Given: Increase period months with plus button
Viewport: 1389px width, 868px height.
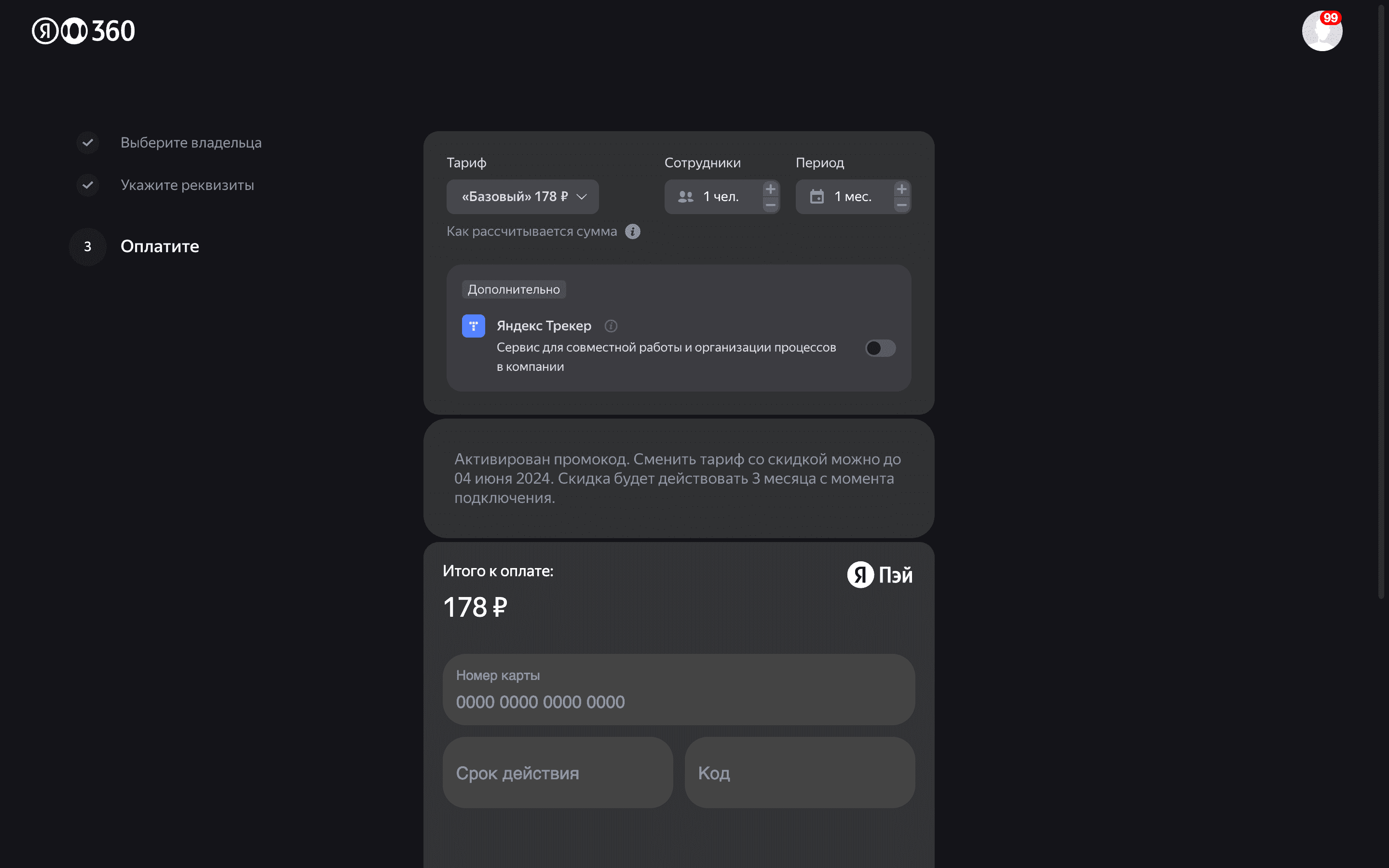Looking at the screenshot, I should (902, 189).
